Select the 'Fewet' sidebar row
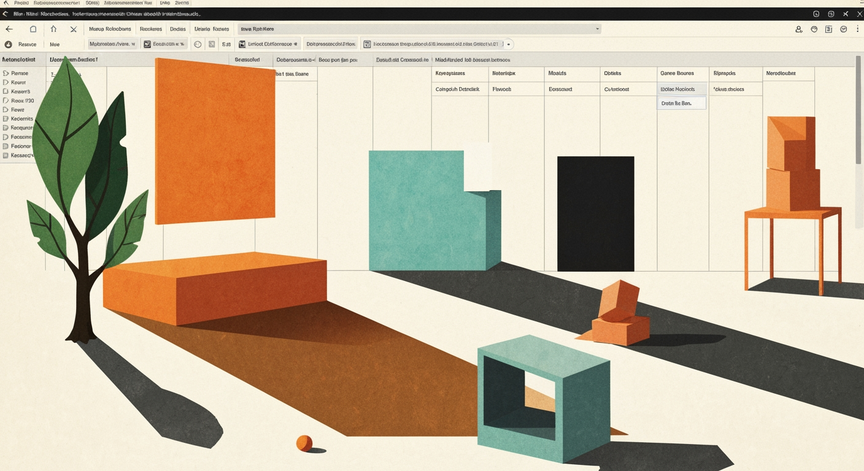 pos(18,110)
